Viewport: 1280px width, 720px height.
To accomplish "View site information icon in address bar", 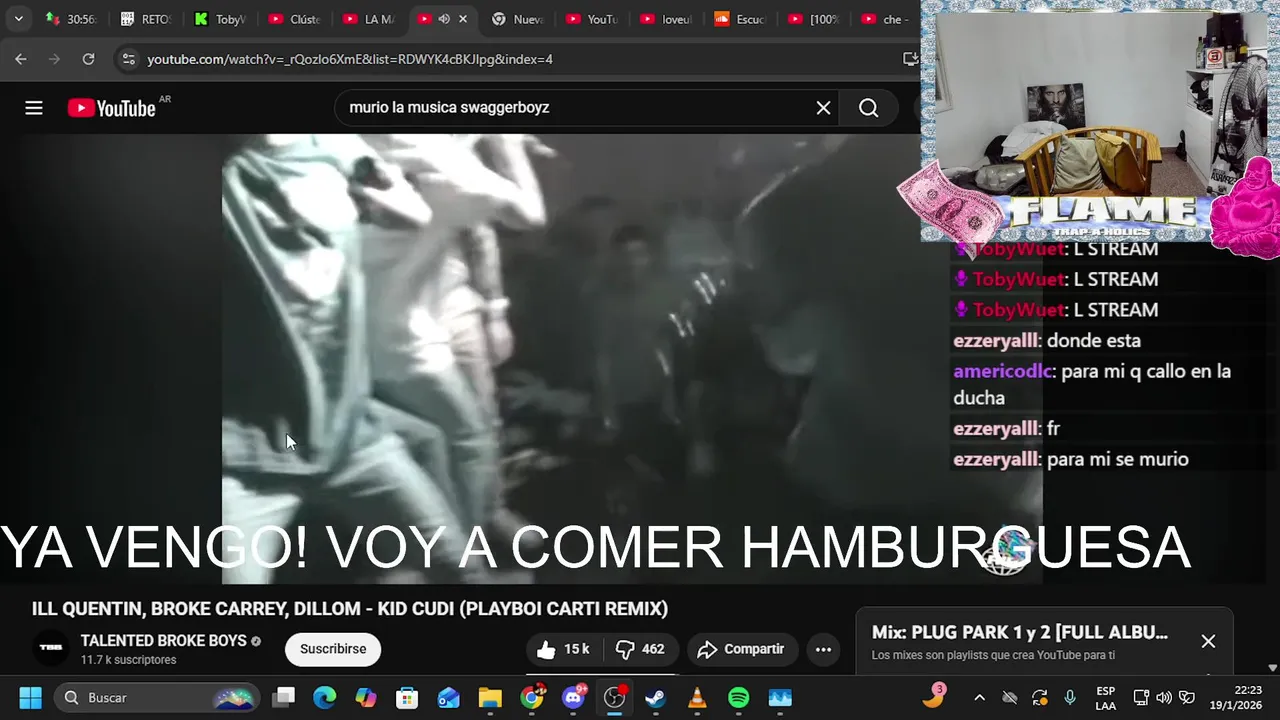I will pos(128,59).
